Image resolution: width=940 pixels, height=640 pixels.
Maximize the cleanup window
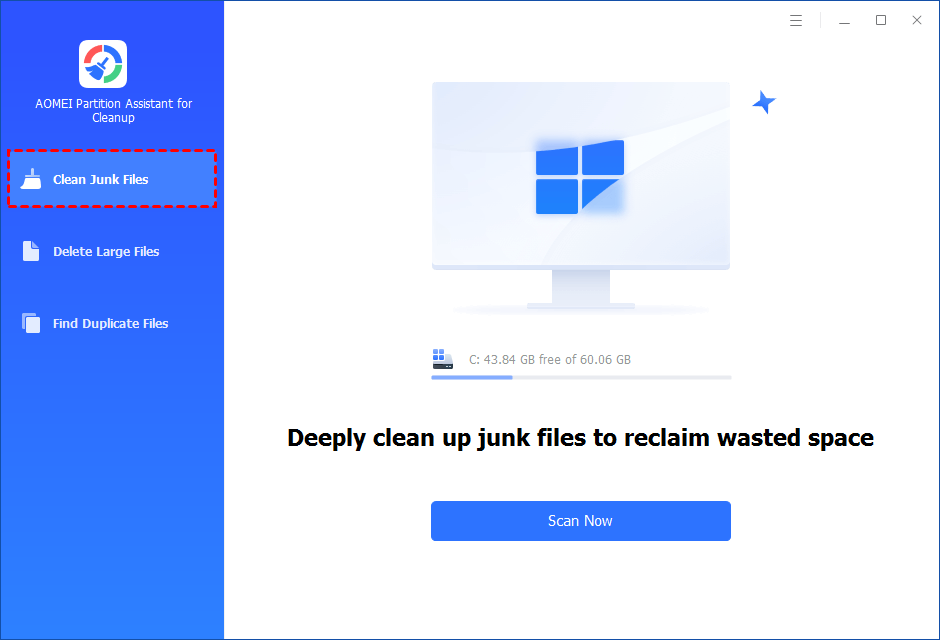(881, 20)
